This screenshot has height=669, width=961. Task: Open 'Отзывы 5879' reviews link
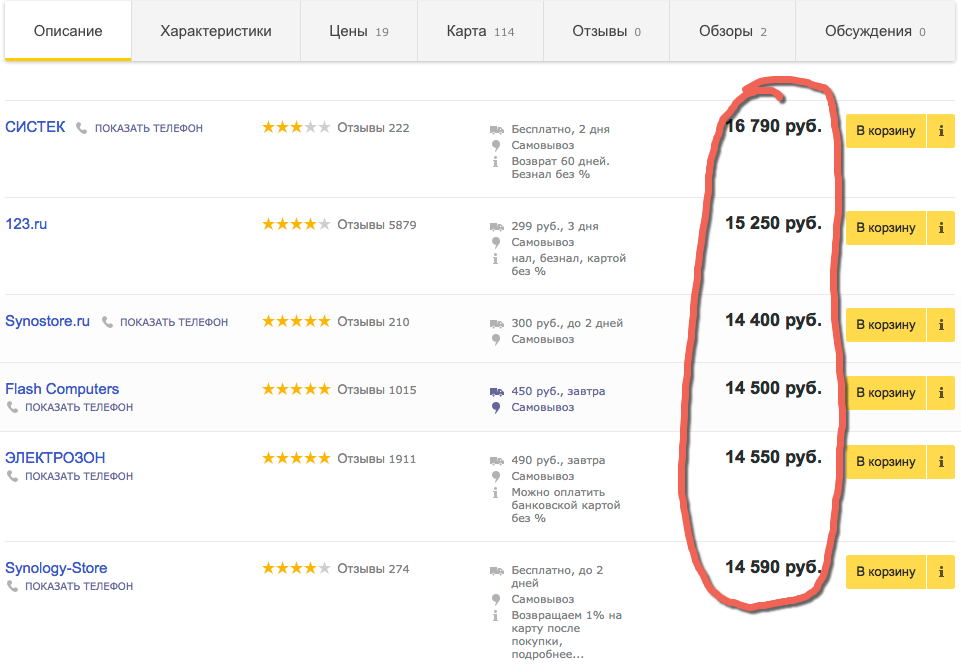377,225
